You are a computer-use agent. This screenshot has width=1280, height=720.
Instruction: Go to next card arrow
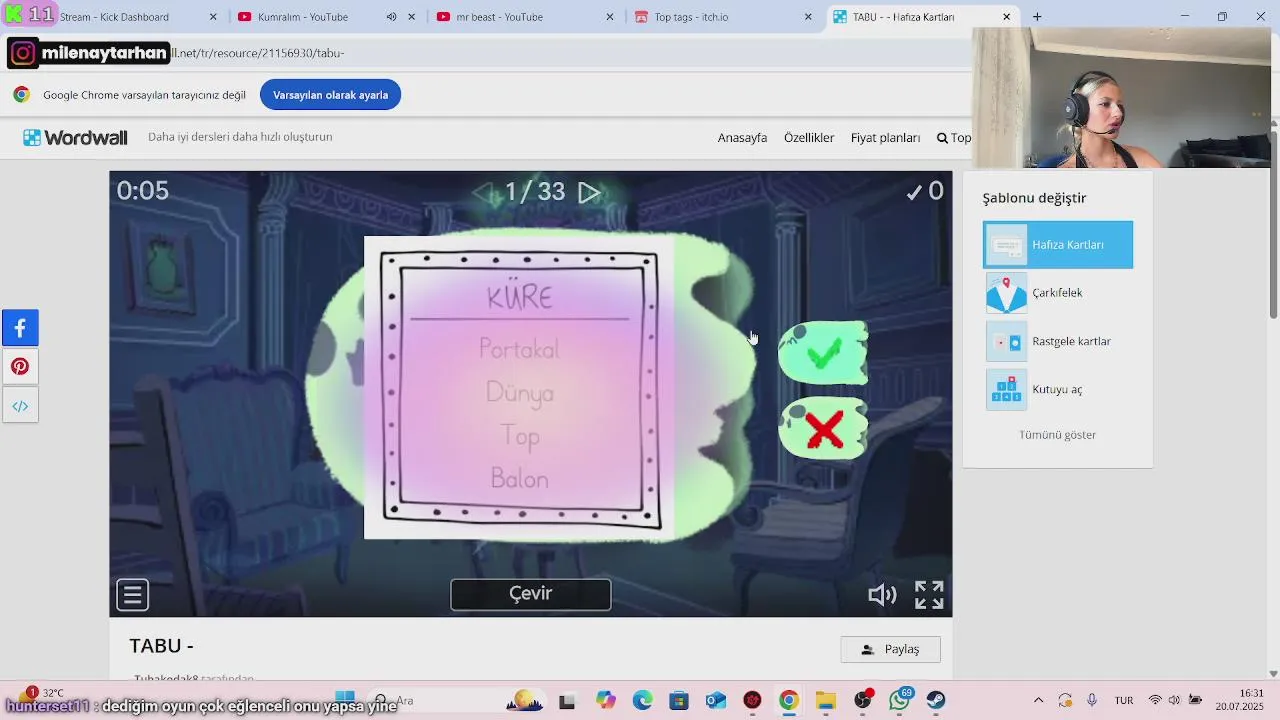pos(589,192)
